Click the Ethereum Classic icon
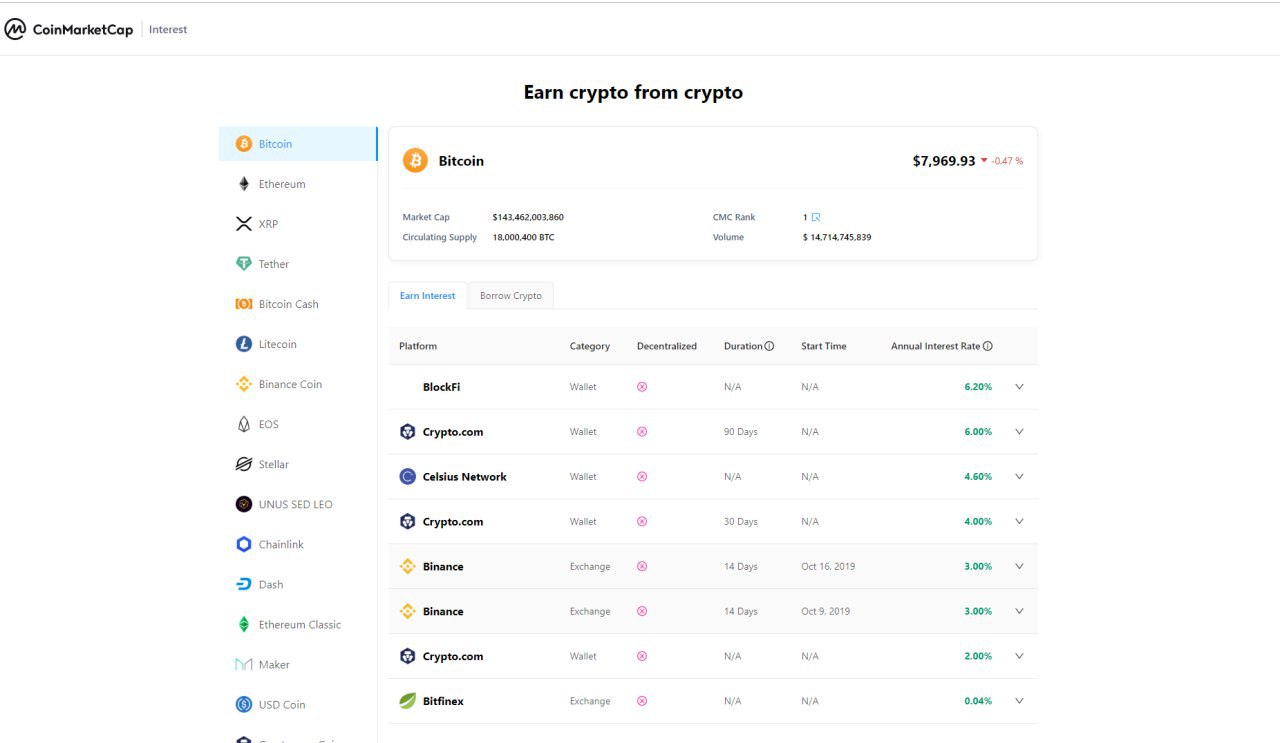 [244, 624]
